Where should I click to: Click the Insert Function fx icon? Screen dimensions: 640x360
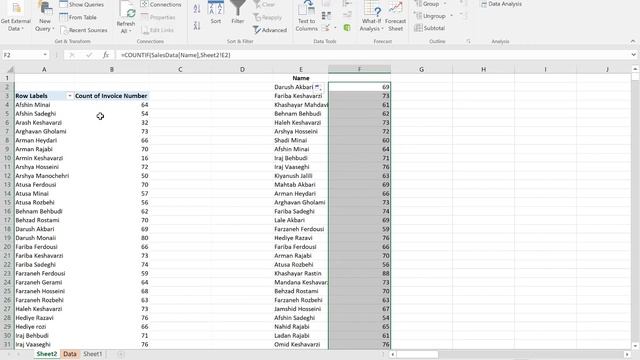106,55
